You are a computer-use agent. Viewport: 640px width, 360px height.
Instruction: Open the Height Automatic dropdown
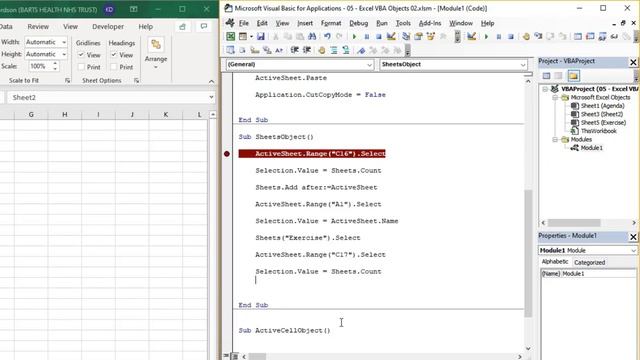[x=64, y=54]
